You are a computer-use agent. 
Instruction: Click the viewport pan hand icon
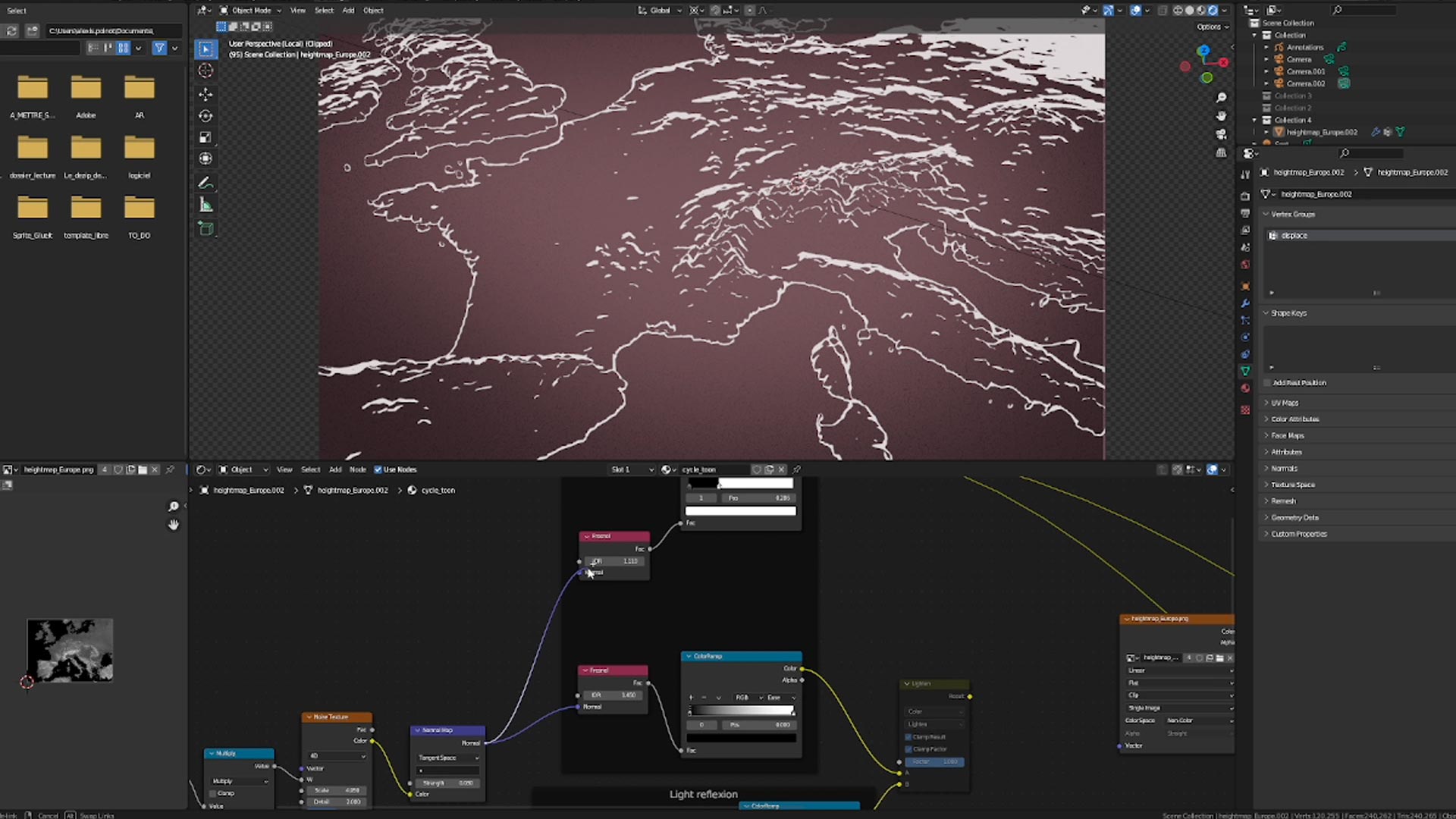1221,116
